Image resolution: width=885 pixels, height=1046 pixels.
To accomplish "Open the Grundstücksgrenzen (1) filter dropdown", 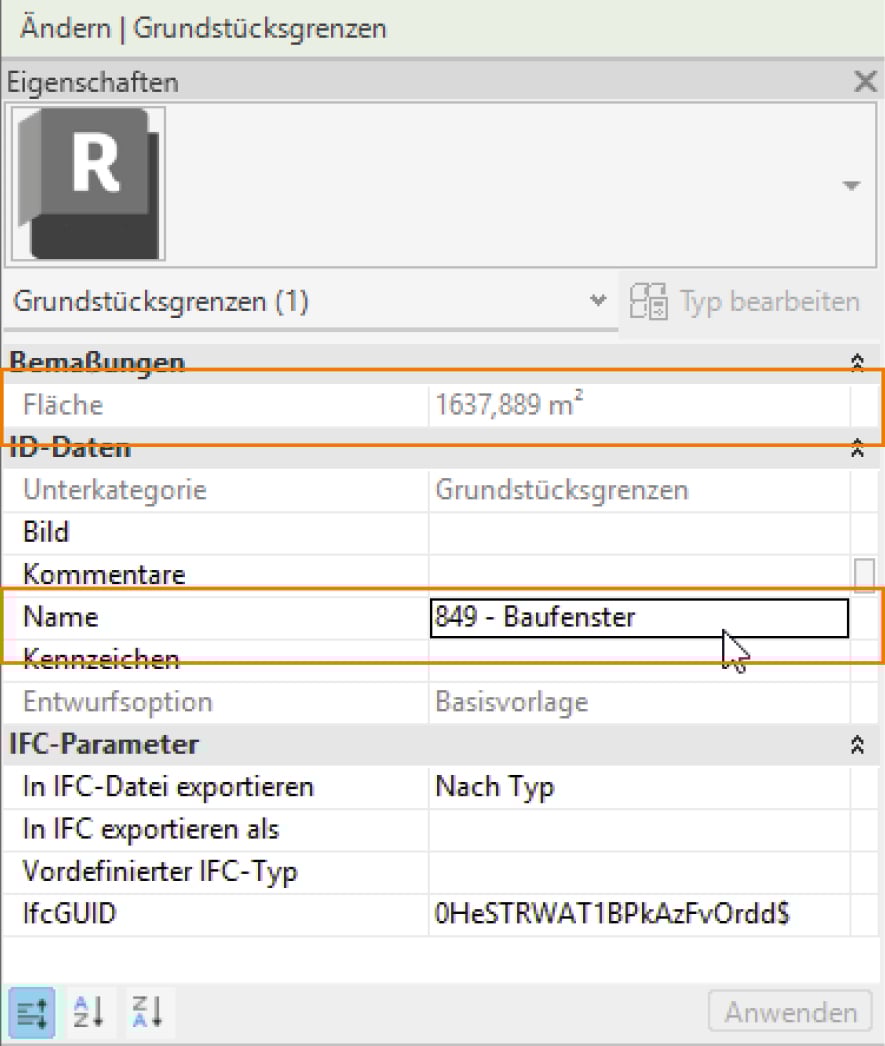I will coord(311,302).
